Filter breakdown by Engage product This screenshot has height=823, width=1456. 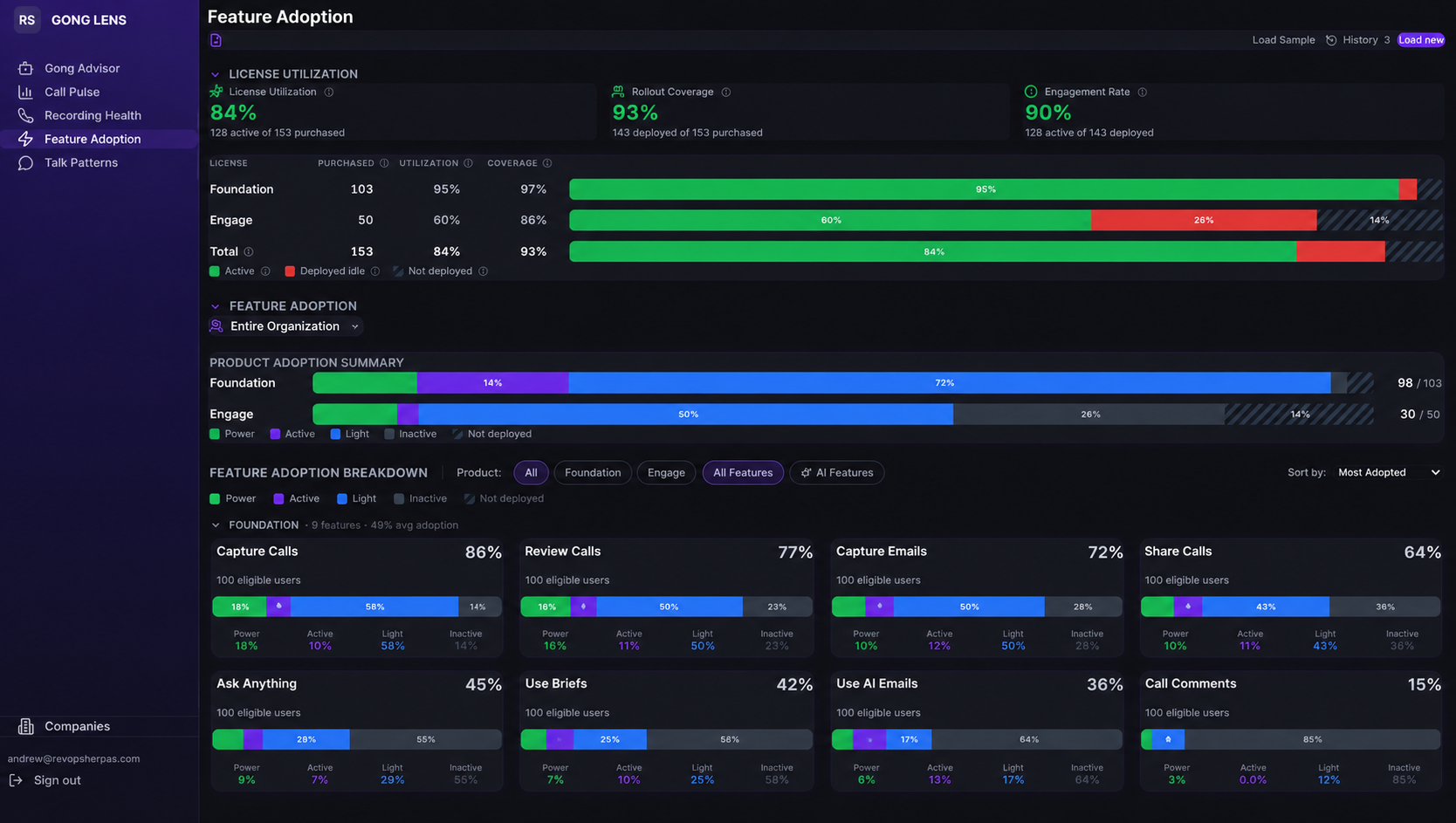pos(666,472)
